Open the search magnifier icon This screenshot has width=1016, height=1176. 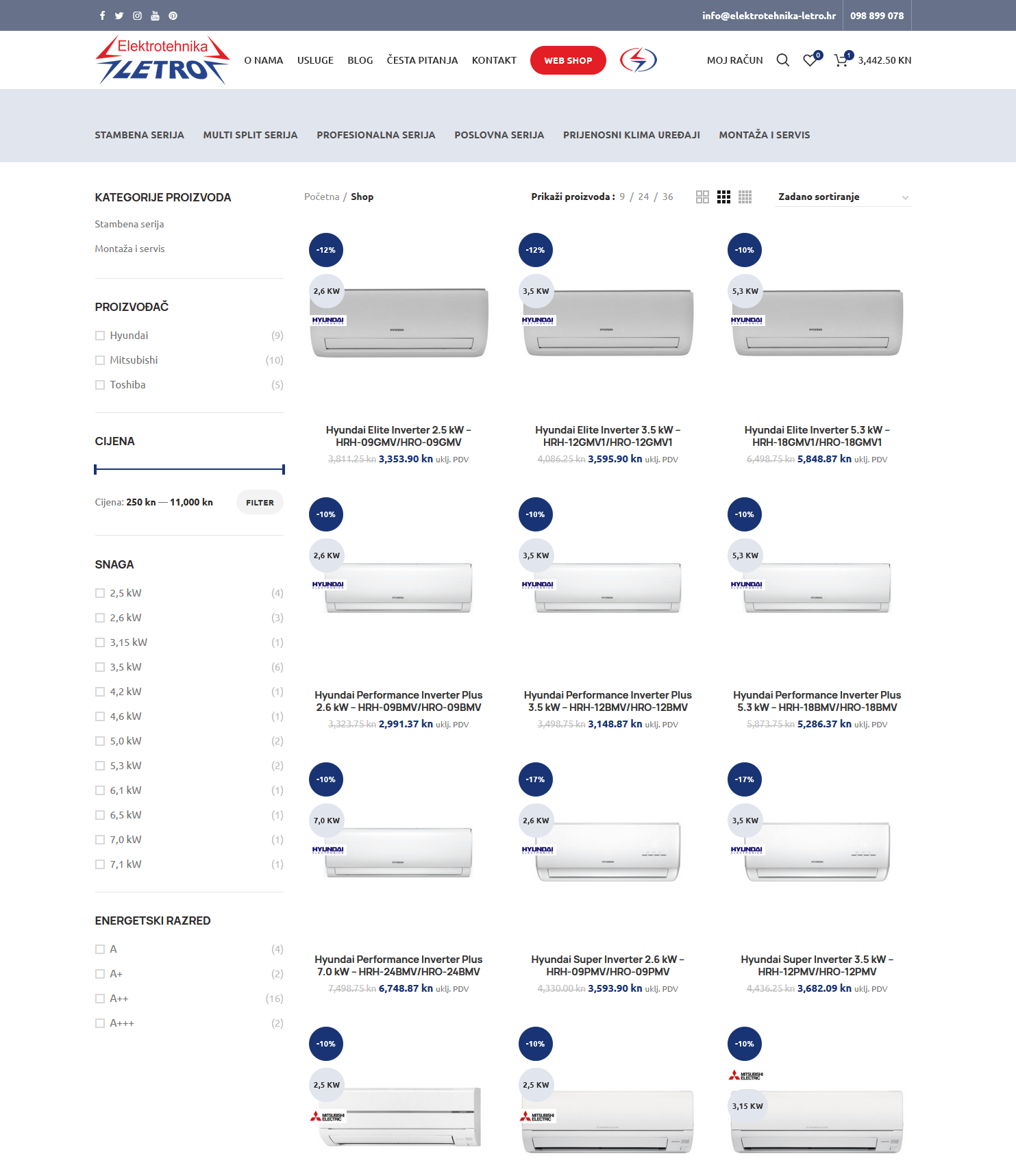tap(782, 60)
